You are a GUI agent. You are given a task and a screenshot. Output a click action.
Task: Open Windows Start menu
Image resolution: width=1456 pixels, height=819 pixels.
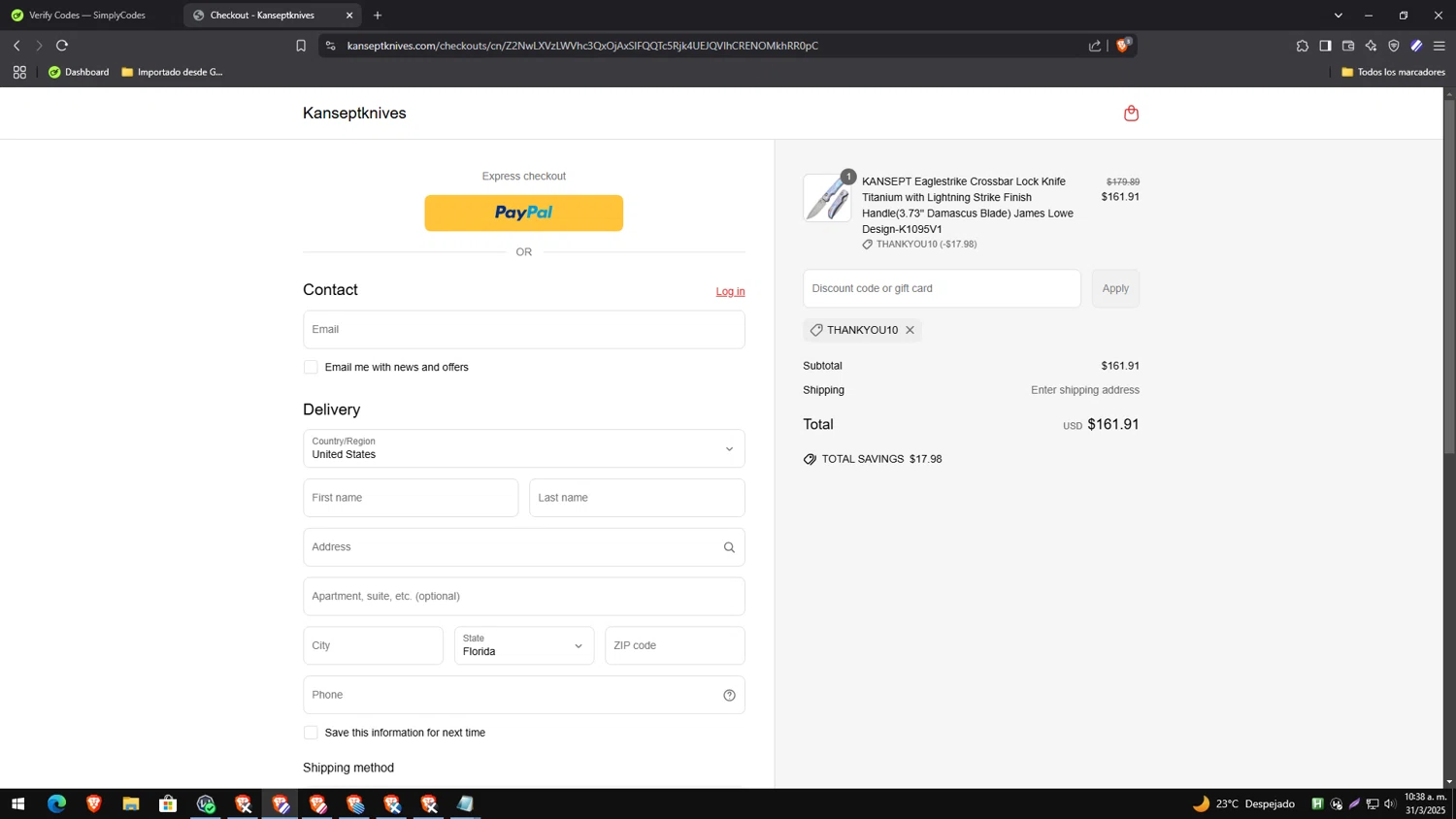tap(17, 803)
